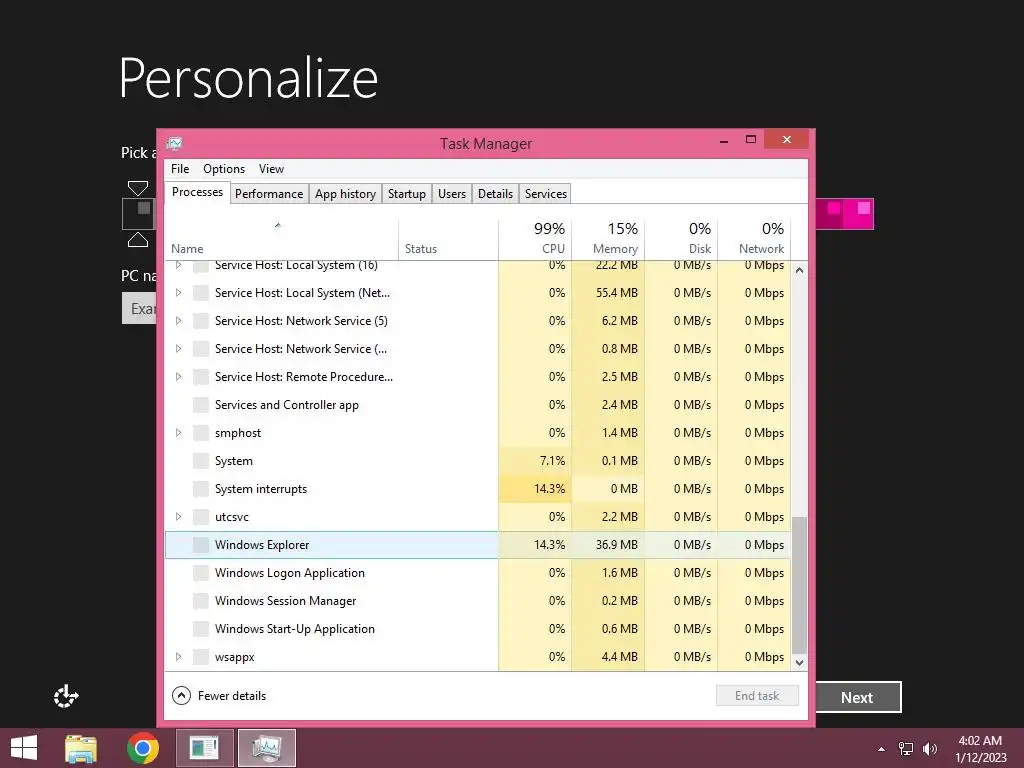Click the smphost process icon

pos(201,432)
